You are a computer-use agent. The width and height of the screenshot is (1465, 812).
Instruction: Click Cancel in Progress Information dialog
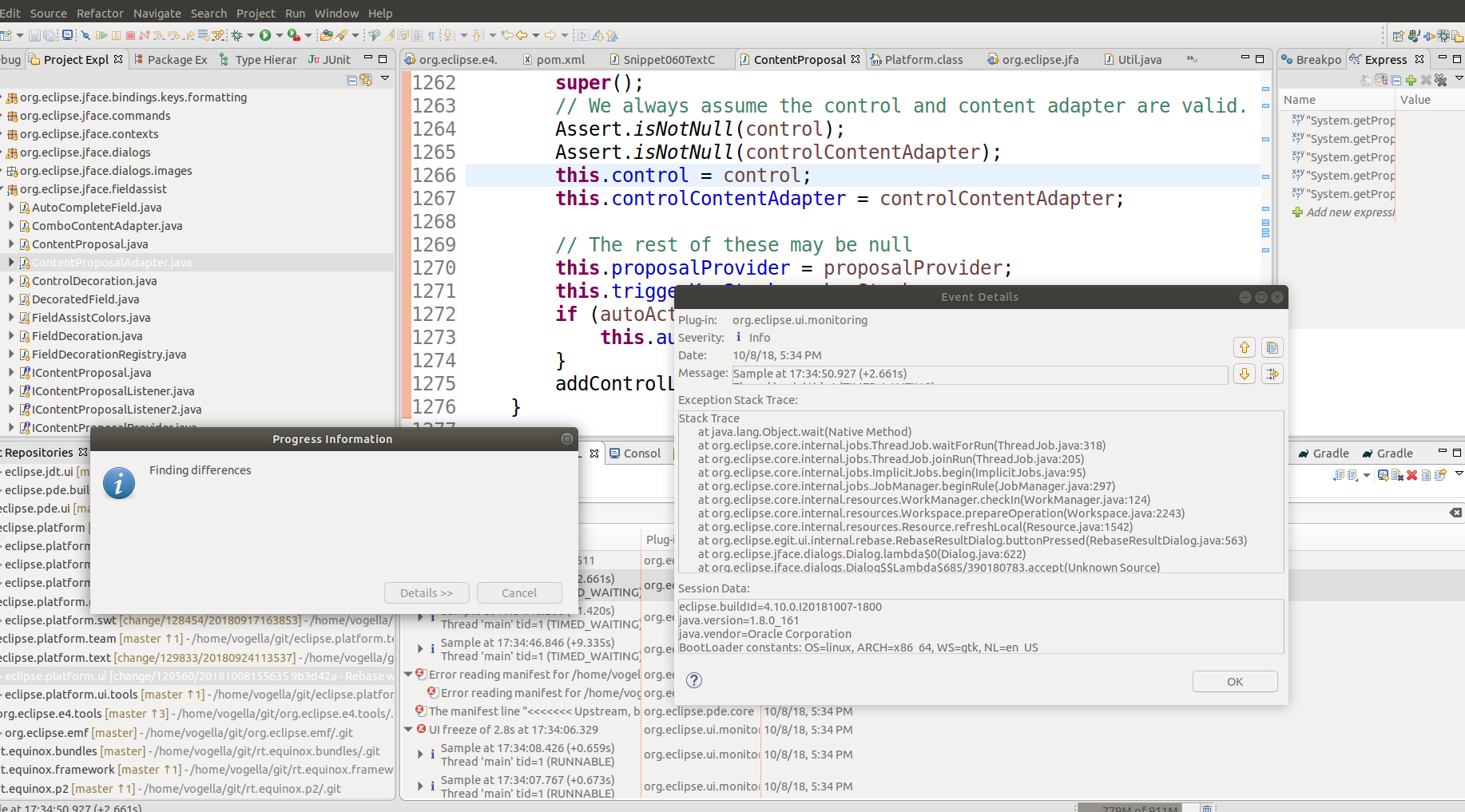coord(519,593)
